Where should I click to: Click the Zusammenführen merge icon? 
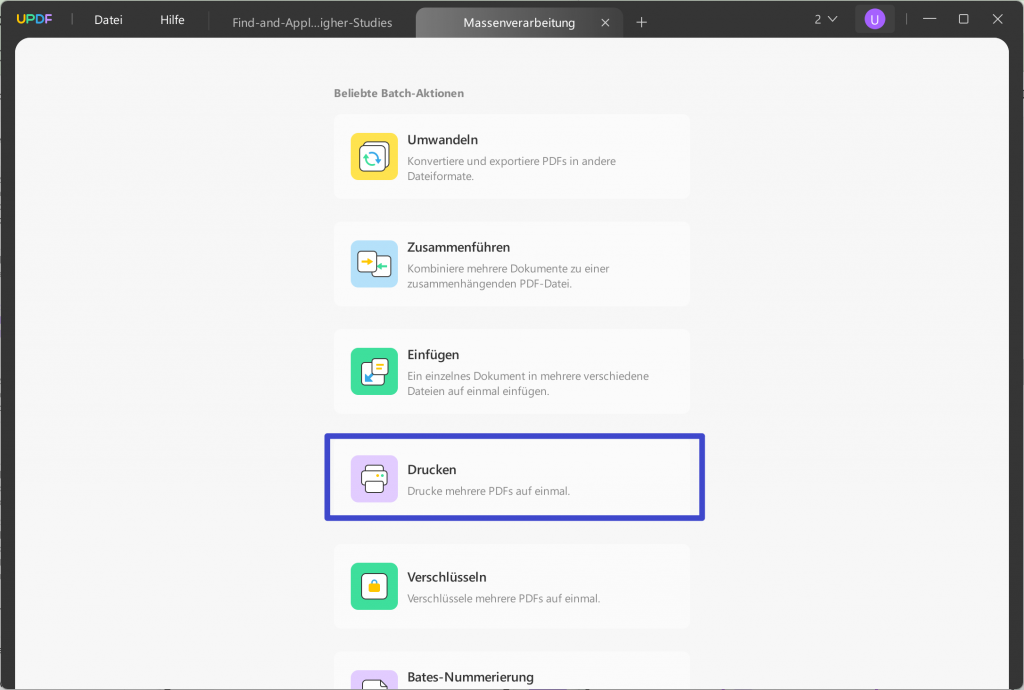374,264
